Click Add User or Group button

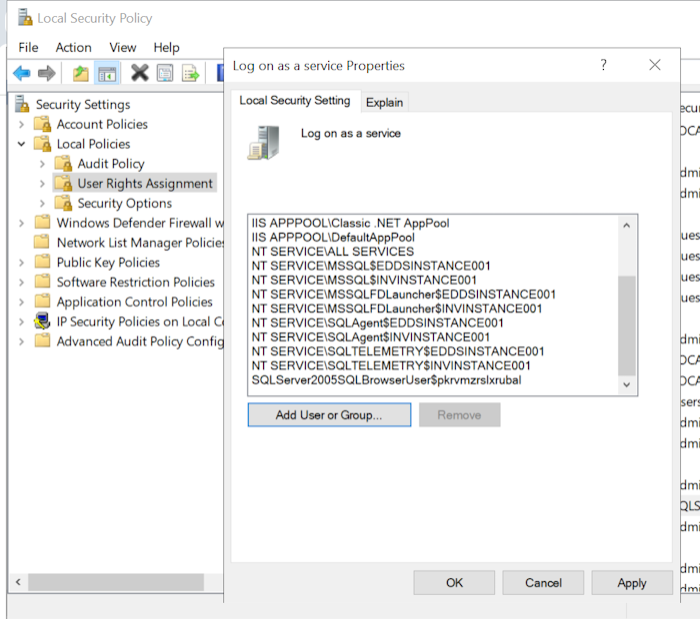[x=329, y=415]
